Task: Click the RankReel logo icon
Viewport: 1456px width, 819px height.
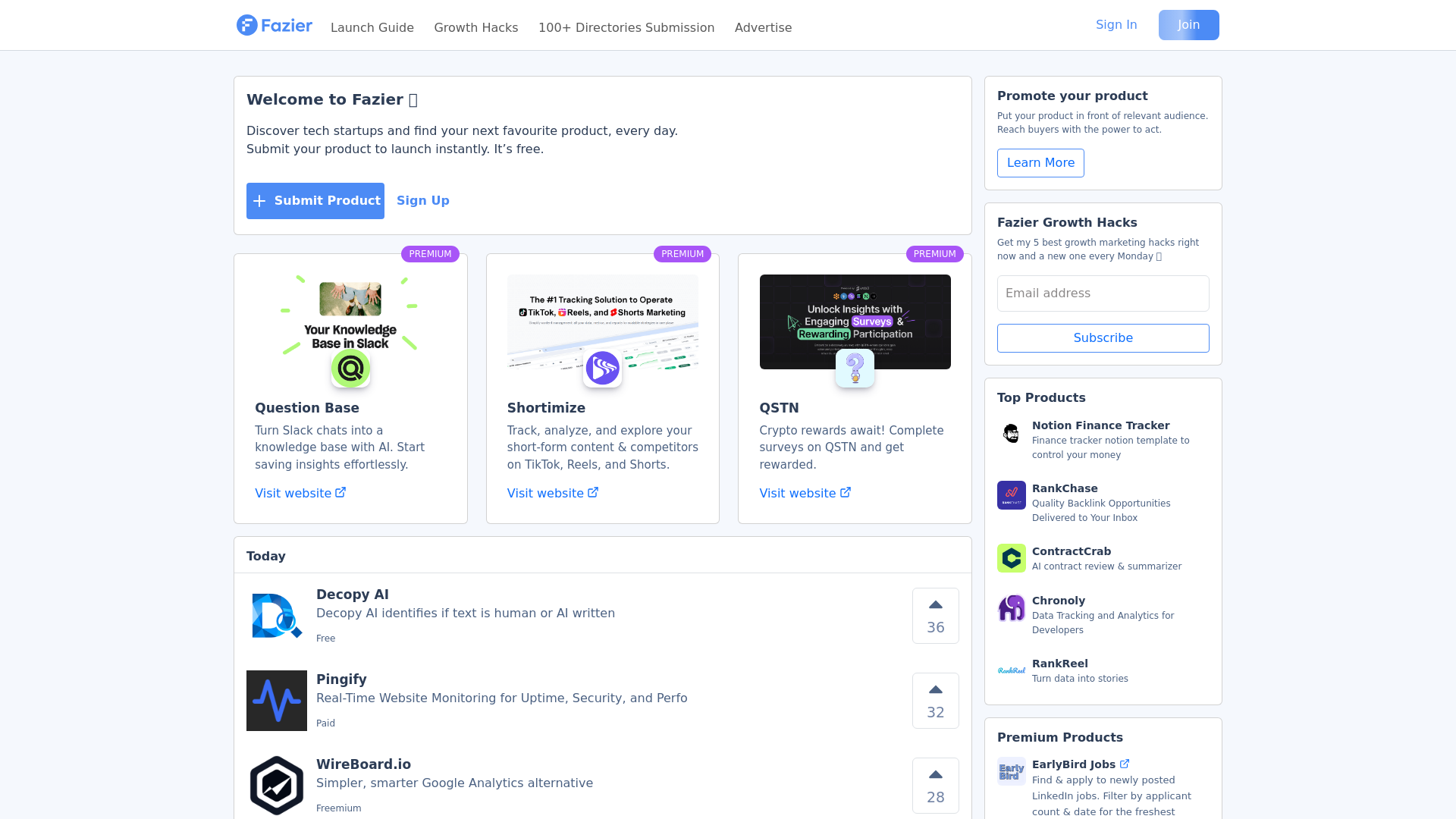Action: click(1011, 670)
